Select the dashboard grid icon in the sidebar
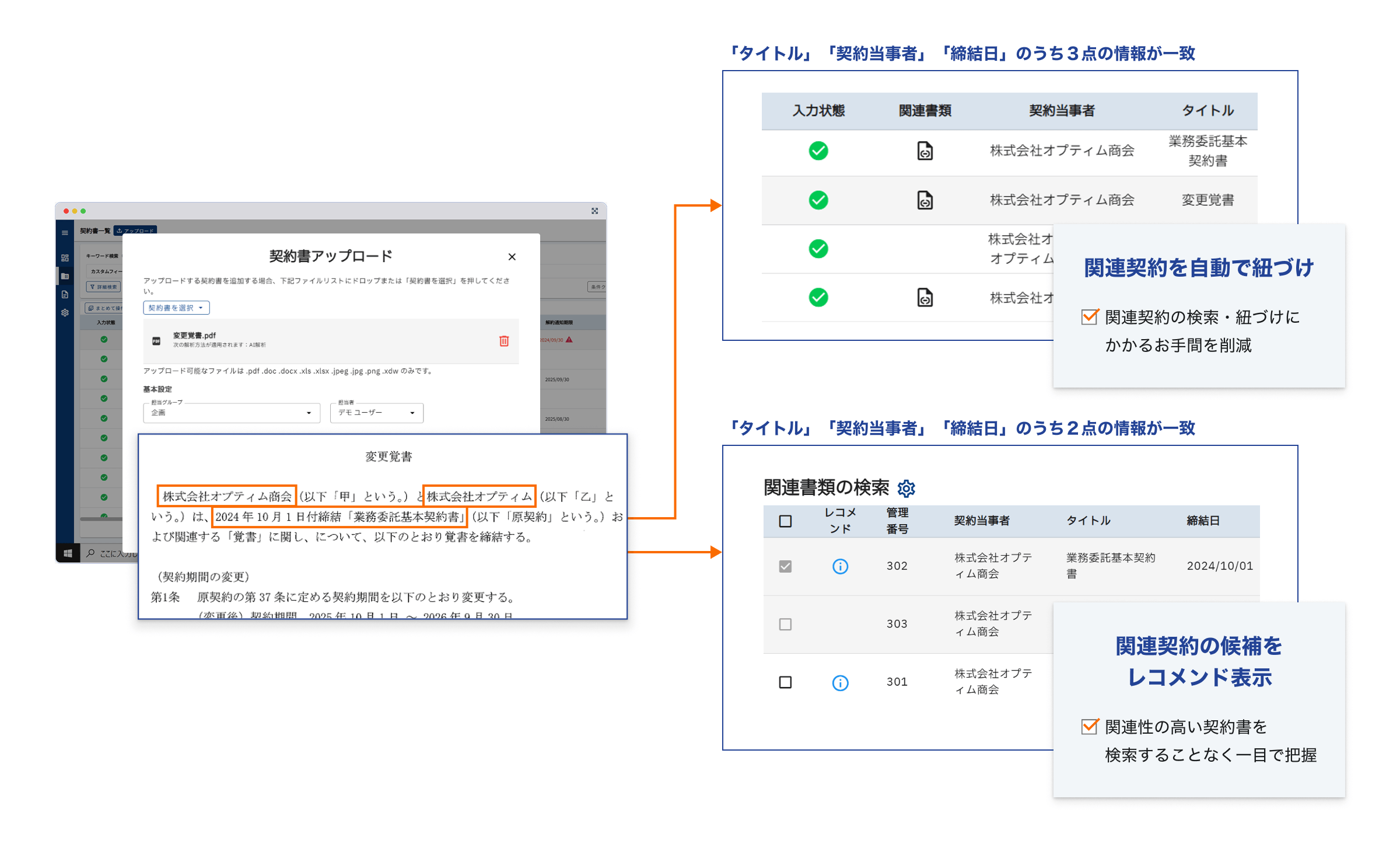 (x=65, y=257)
